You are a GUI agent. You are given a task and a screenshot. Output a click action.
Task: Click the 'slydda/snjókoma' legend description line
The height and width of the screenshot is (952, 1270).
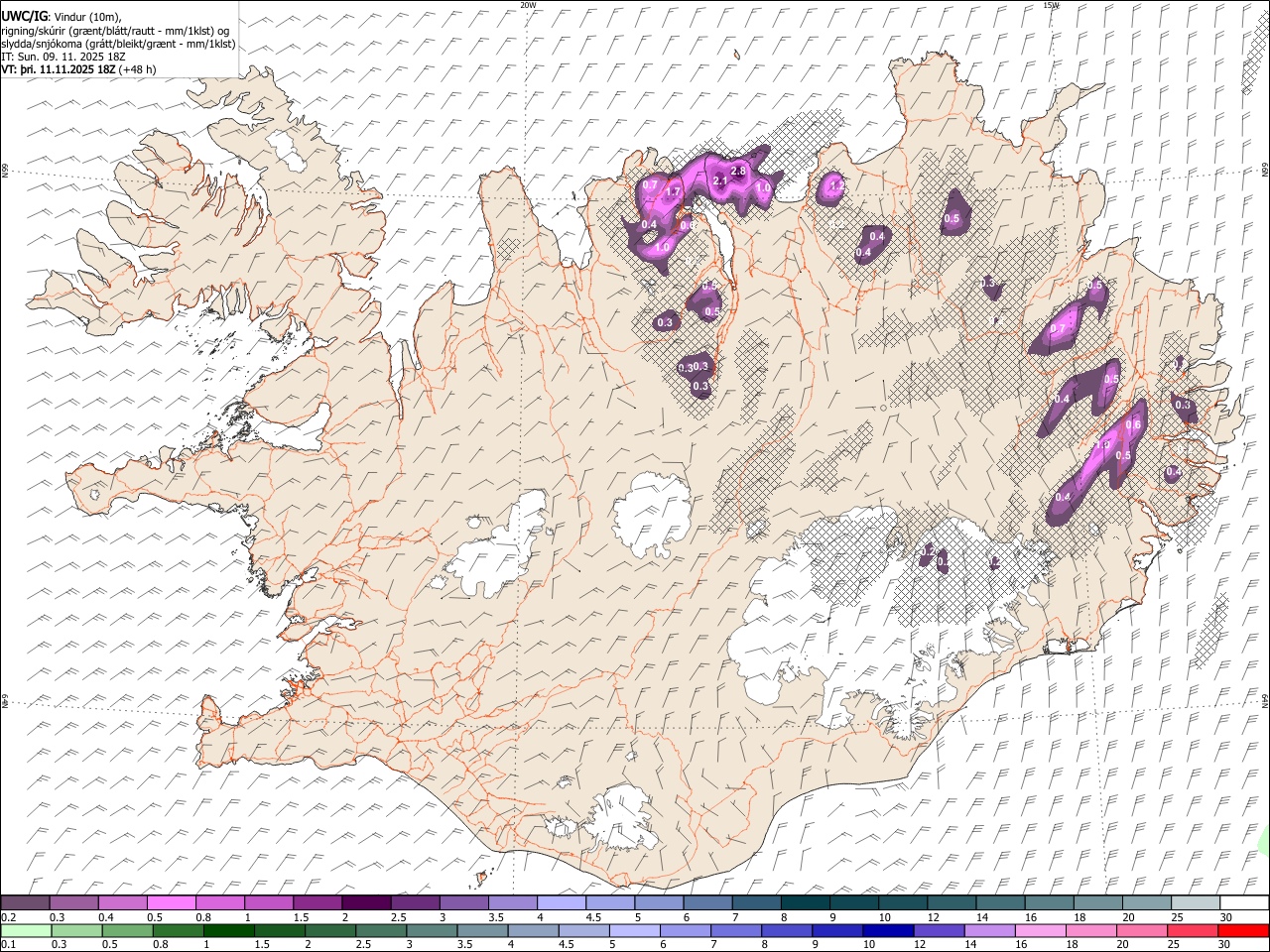tap(119, 44)
